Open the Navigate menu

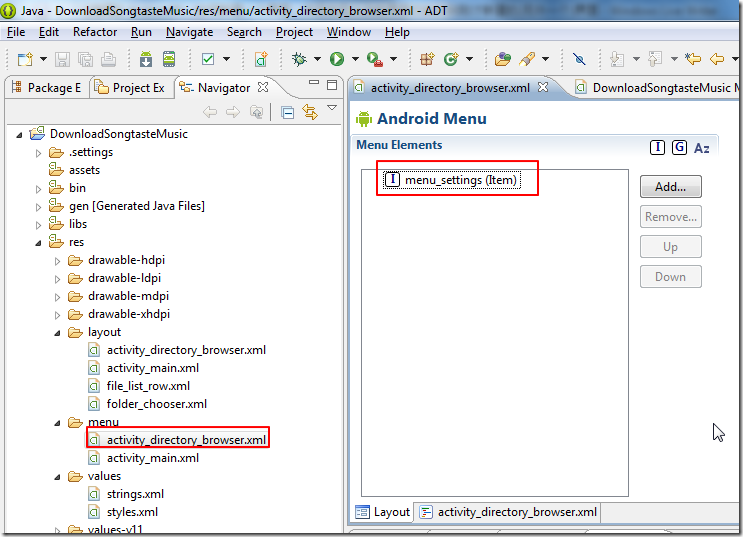(190, 32)
